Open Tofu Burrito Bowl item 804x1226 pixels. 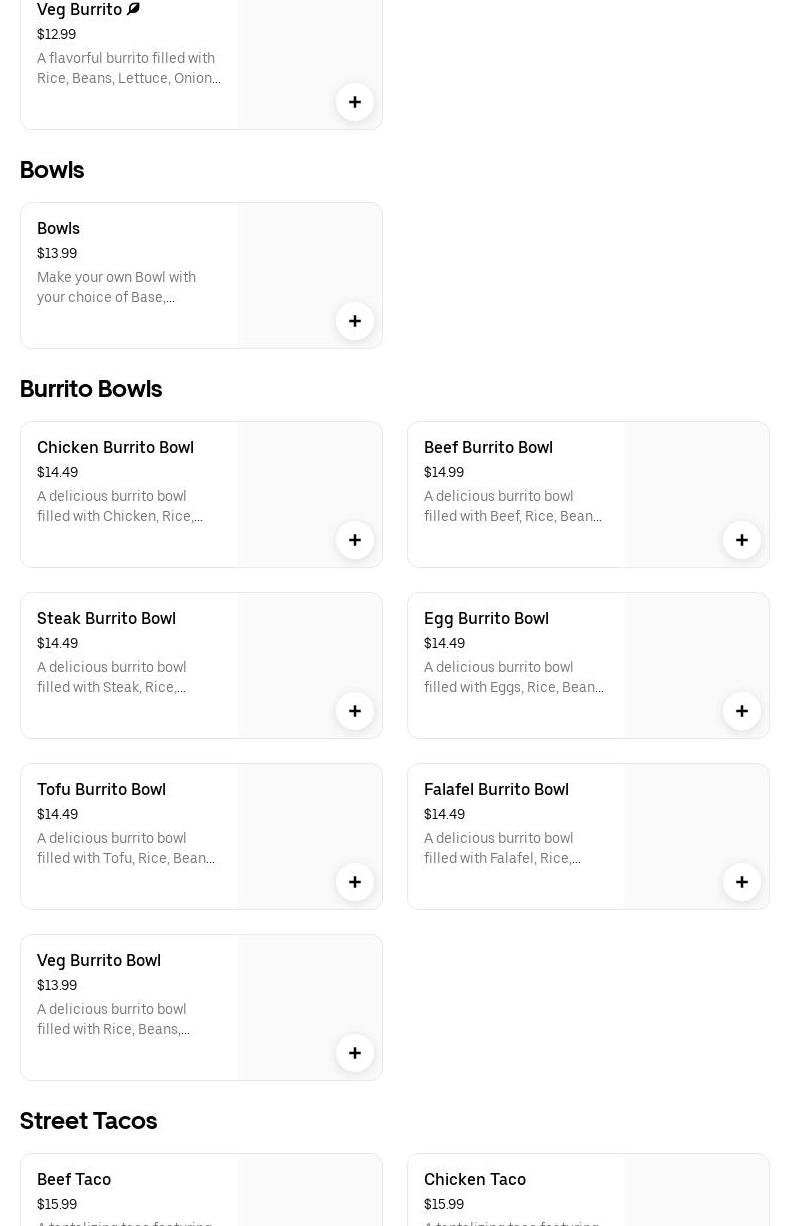(x=101, y=790)
